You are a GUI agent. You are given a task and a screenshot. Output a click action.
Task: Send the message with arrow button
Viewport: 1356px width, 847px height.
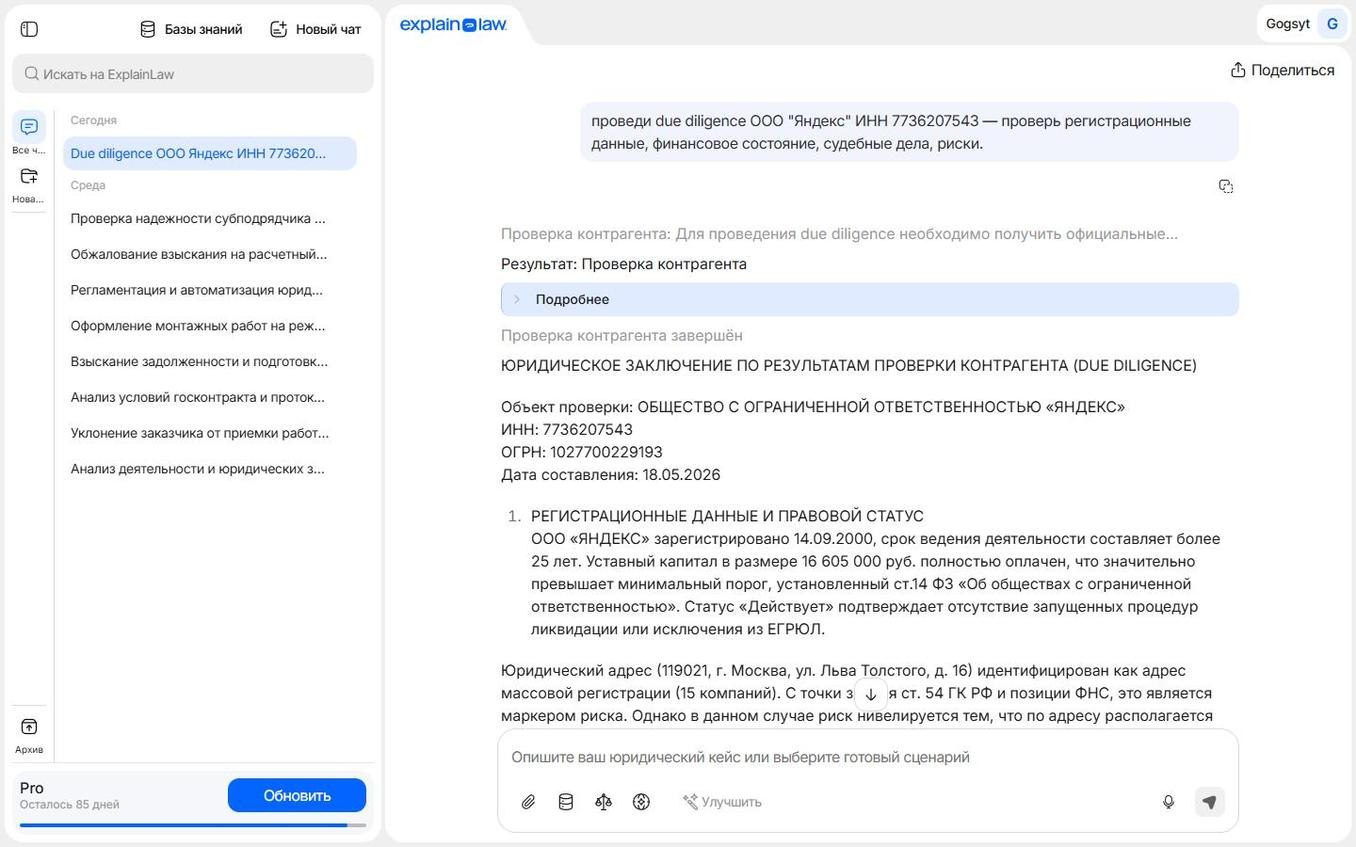pos(1210,802)
